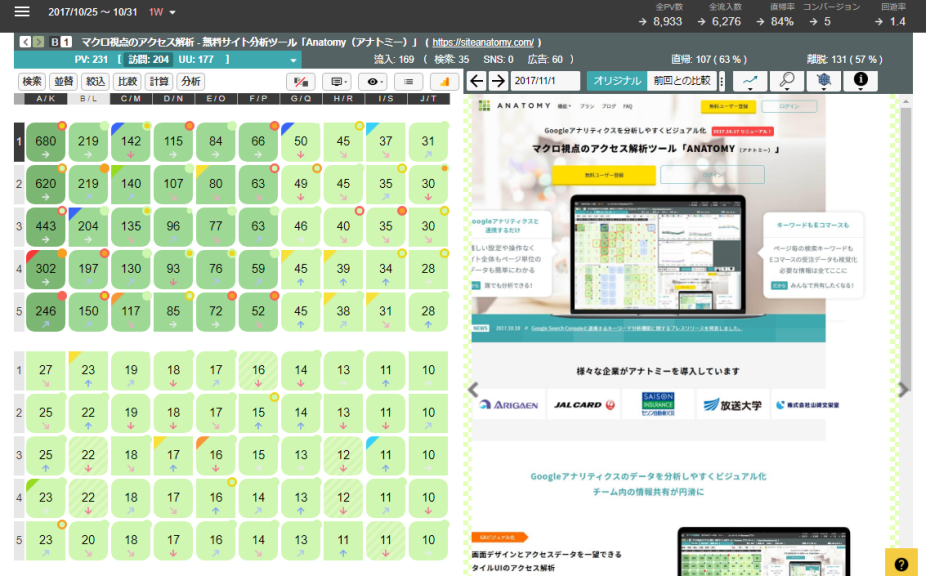
Task: Select the C / M column tab
Action: [131, 99]
